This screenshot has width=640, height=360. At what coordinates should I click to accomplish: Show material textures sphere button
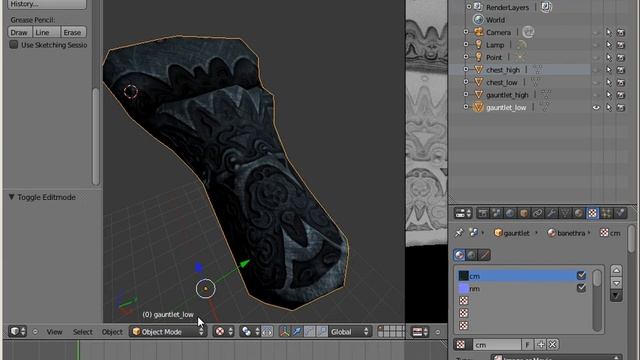click(460, 255)
